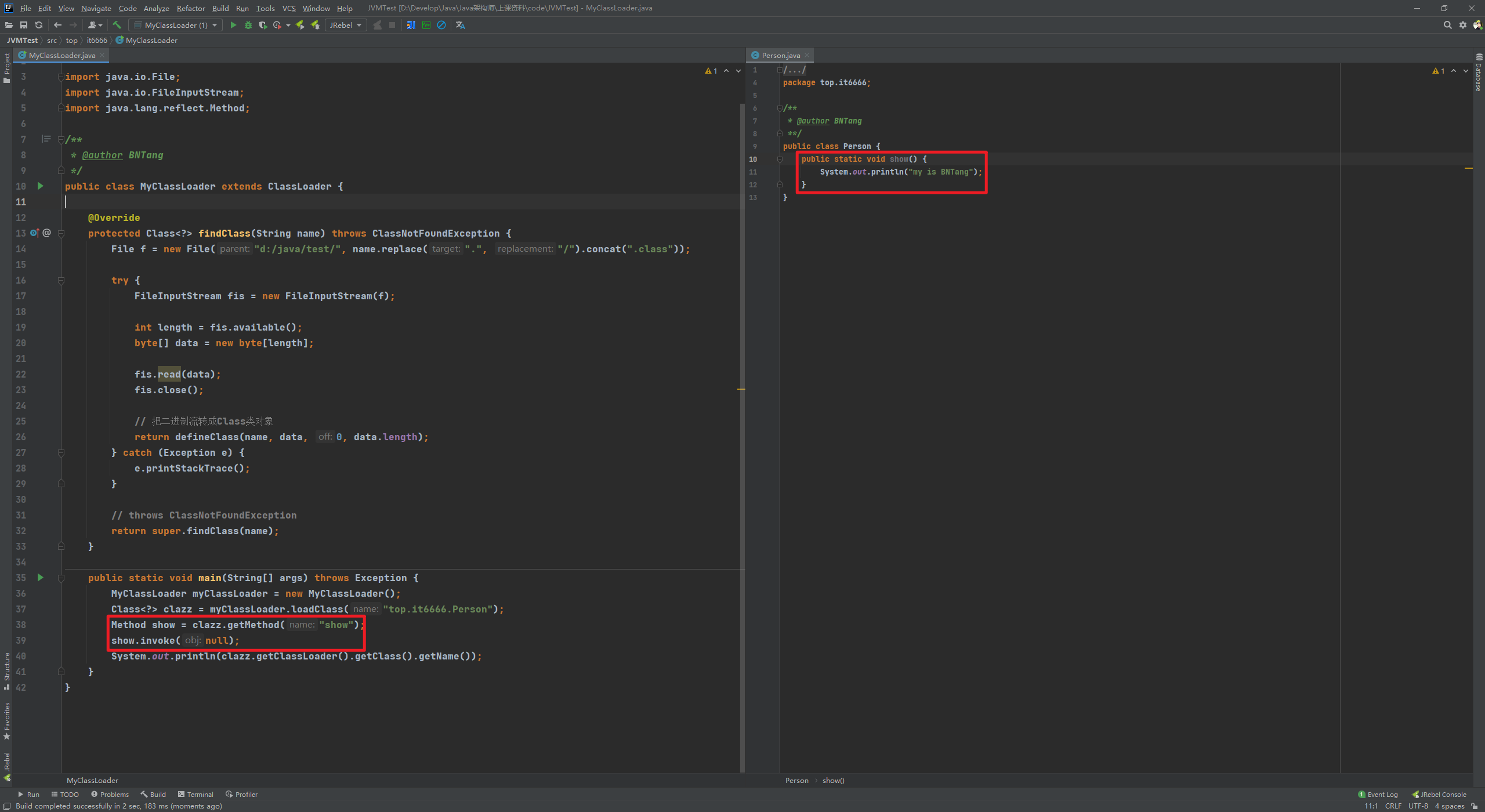Click the Build Project hammer icon

[x=117, y=25]
